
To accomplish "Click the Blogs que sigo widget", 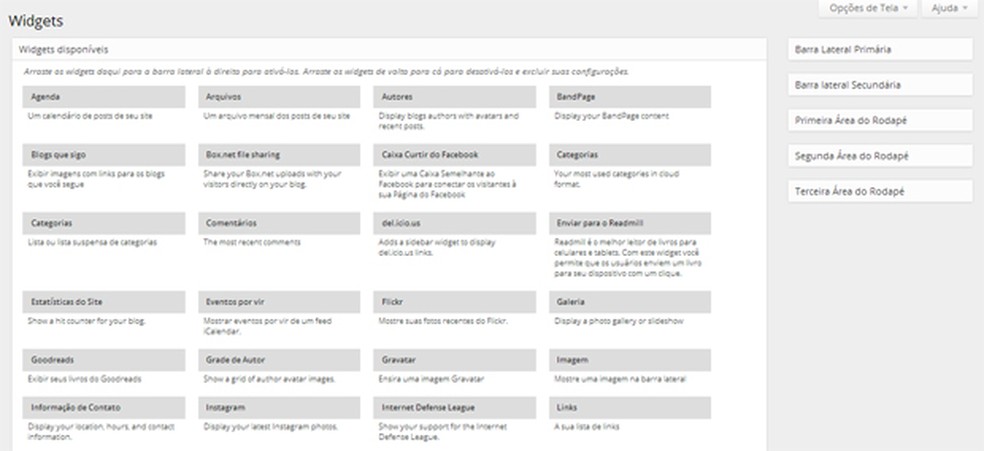I will [x=104, y=155].
